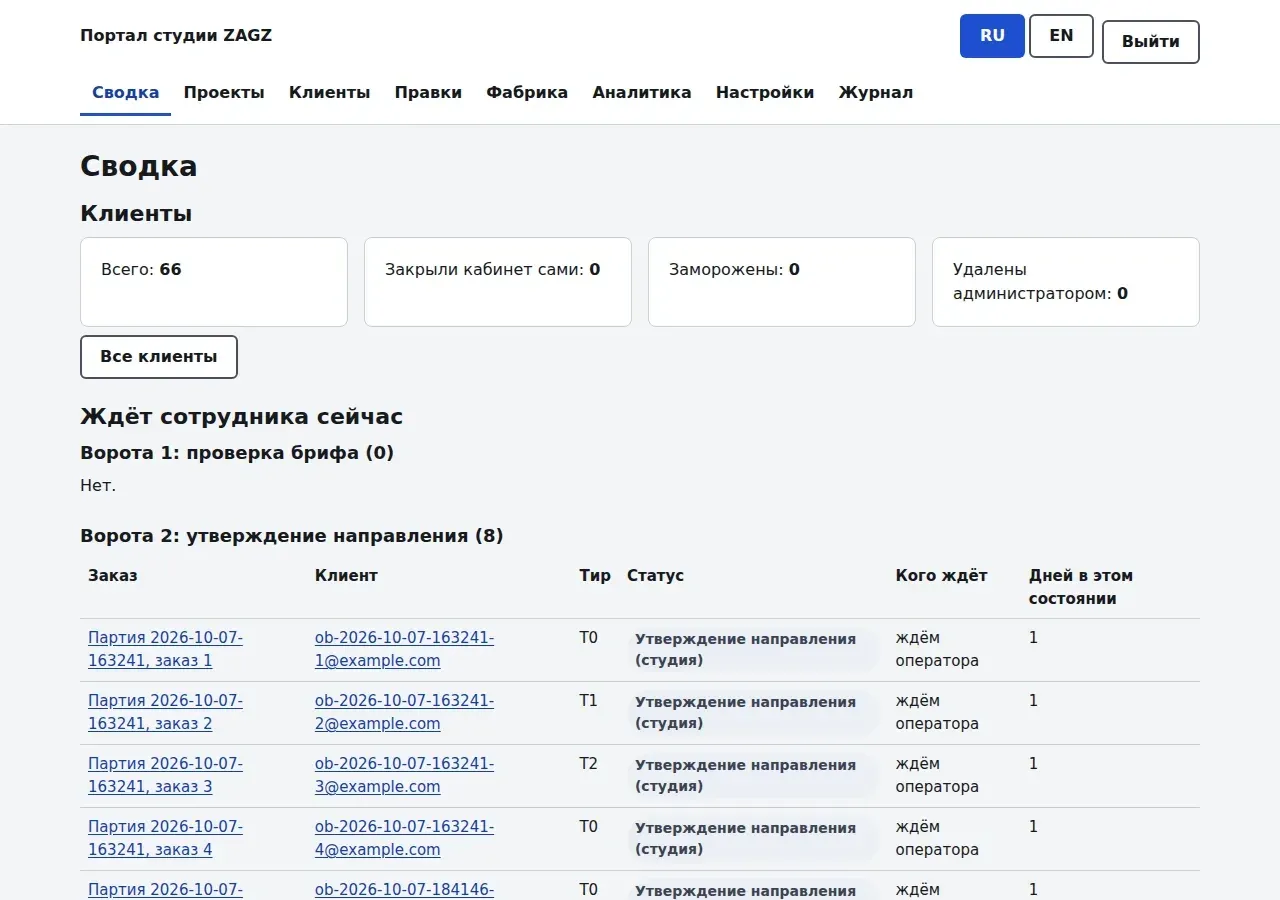The width and height of the screenshot is (1280, 900).
Task: Open the order link for заказ 4
Action: pos(165,838)
